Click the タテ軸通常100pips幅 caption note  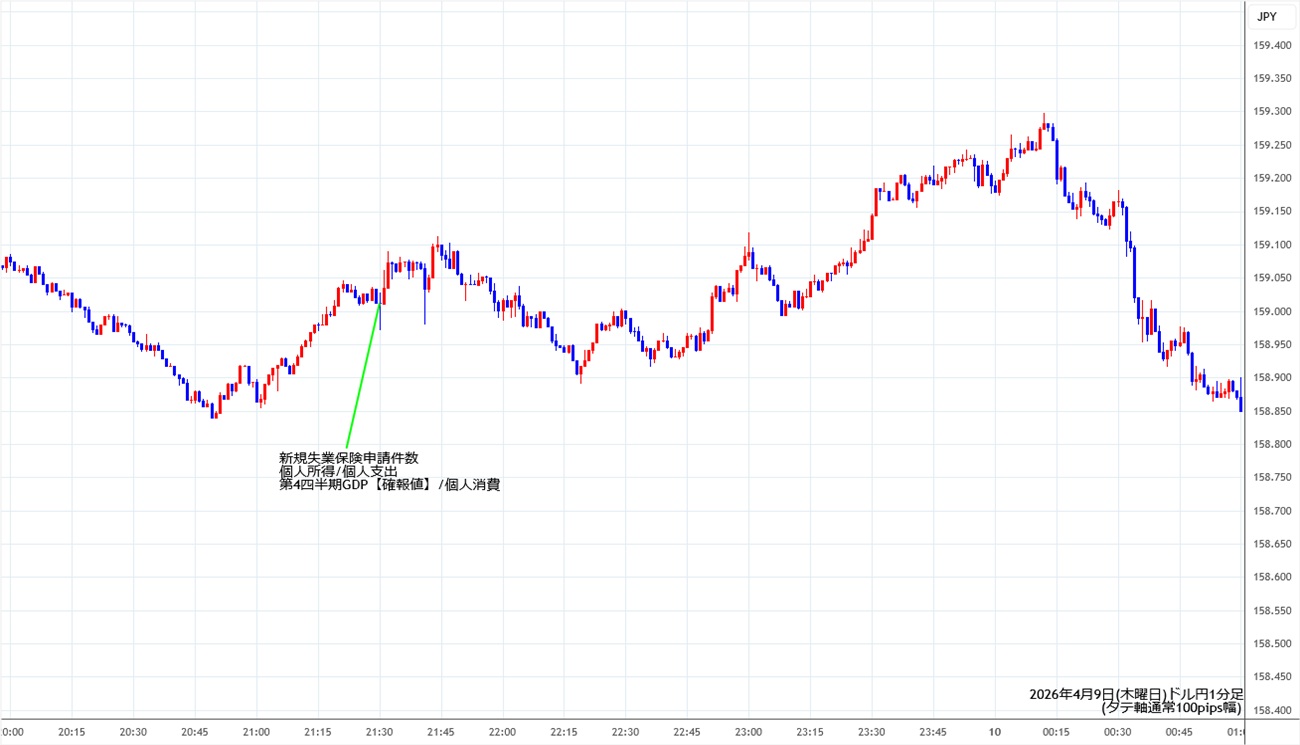(1171, 708)
